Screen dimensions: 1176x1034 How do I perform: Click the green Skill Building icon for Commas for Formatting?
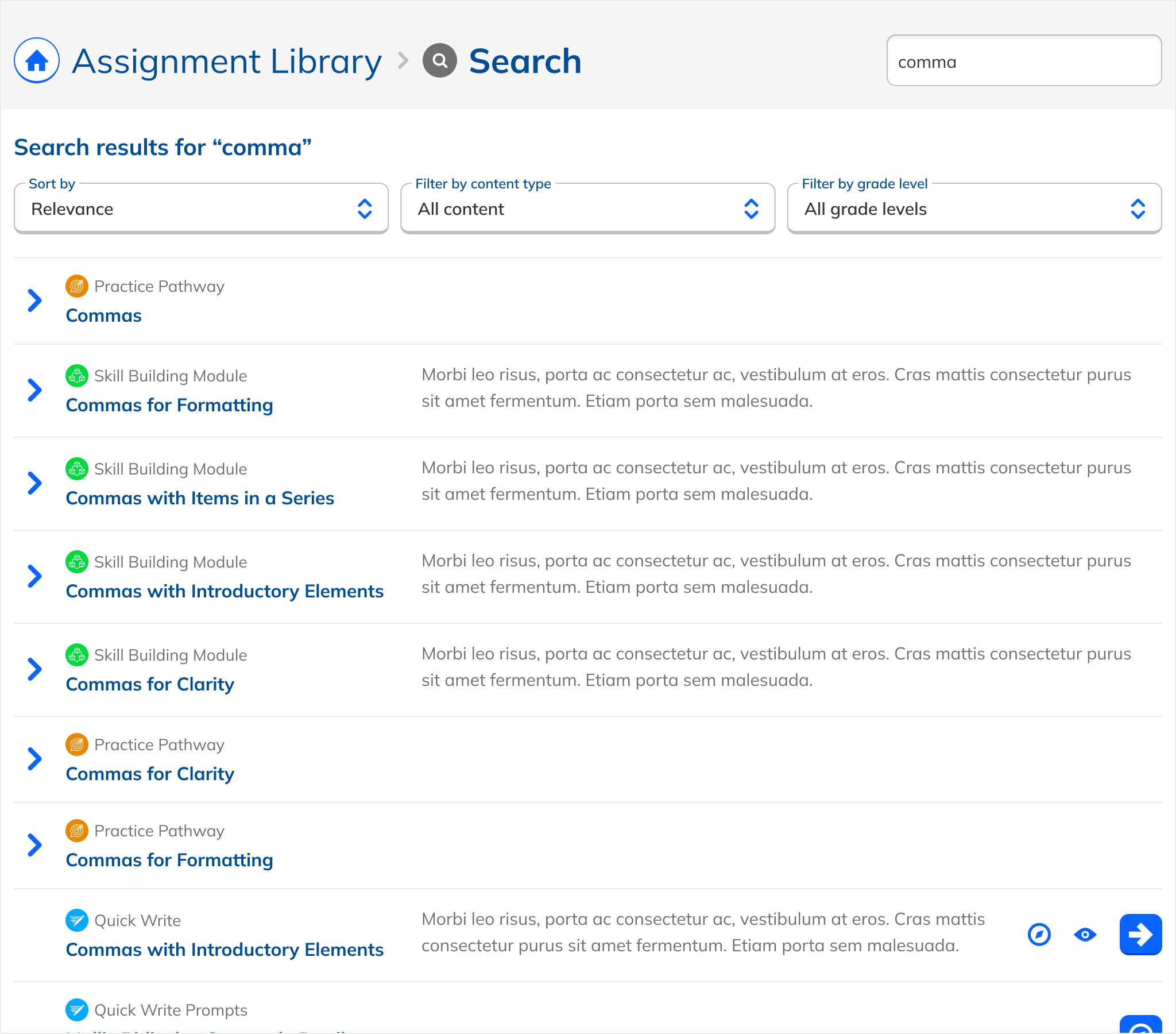coord(76,375)
